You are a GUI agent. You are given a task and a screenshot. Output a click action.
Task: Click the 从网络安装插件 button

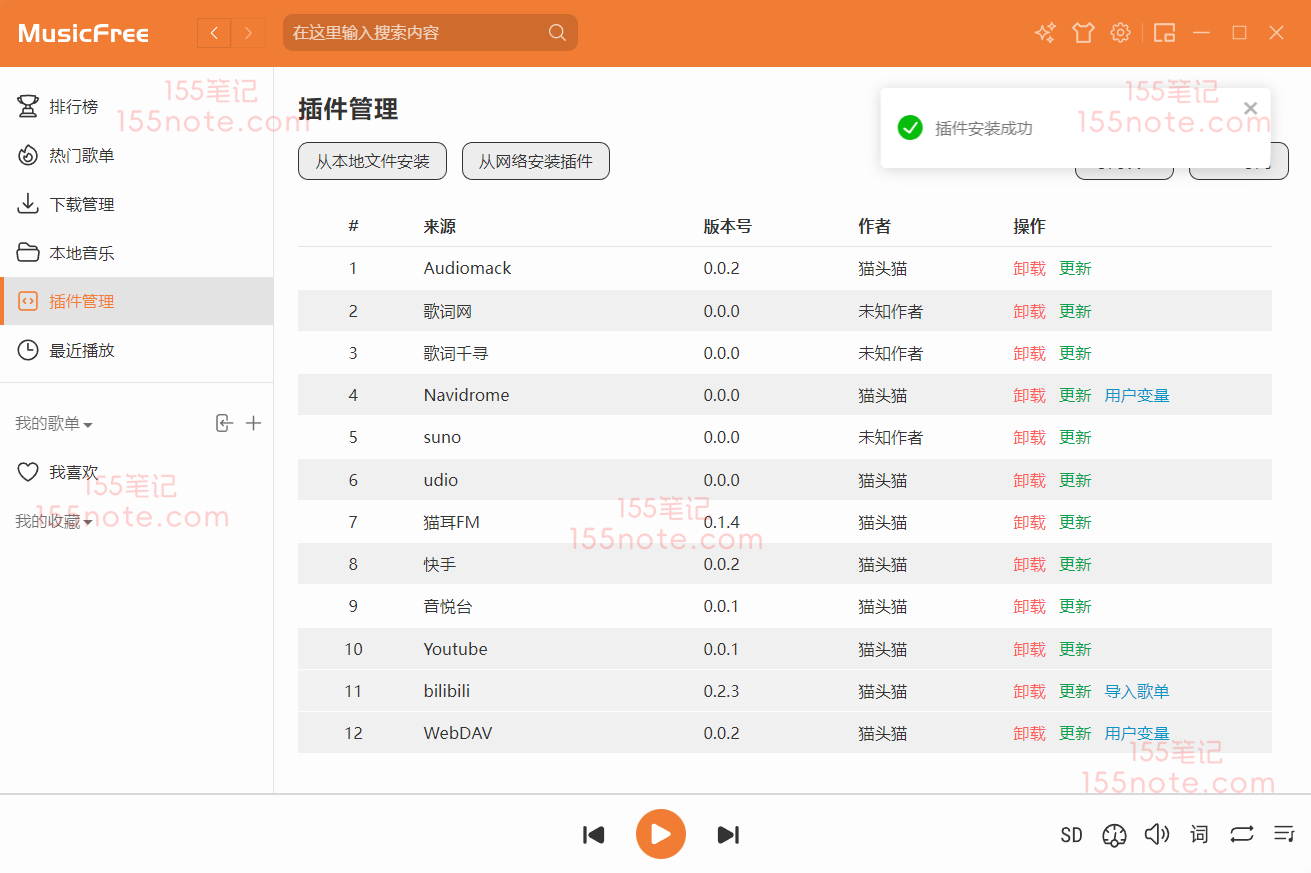point(535,161)
